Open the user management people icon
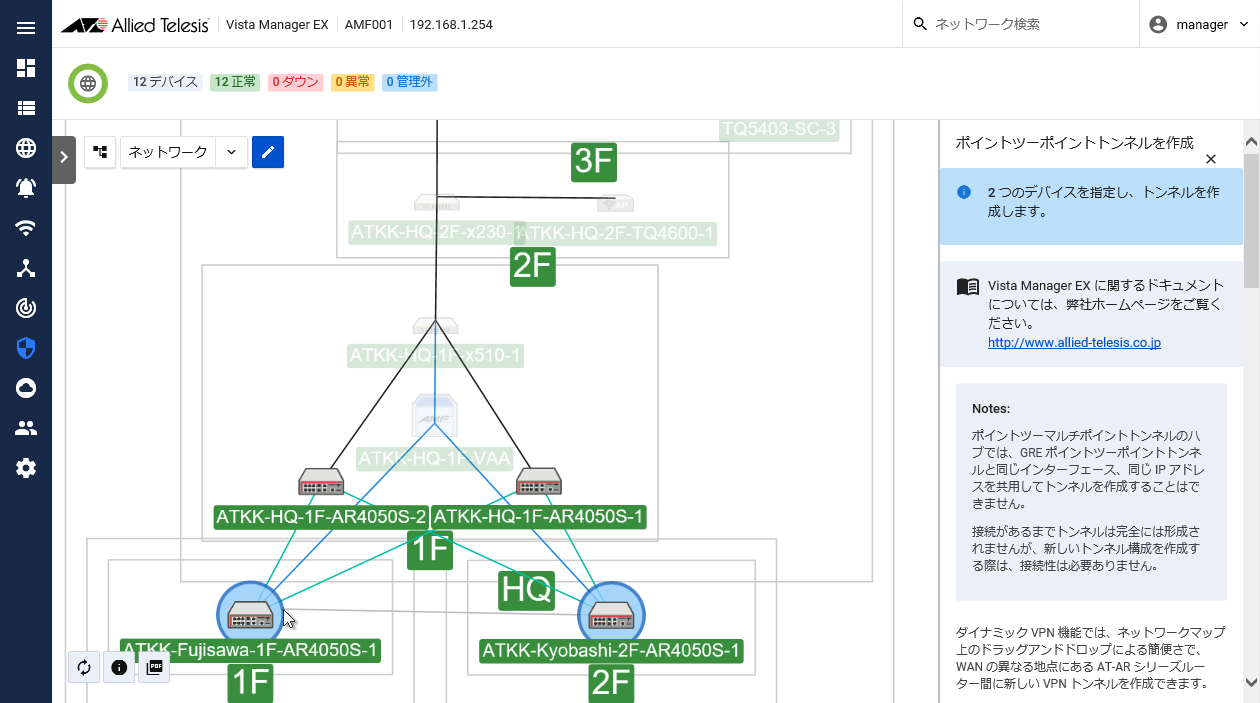 coord(26,428)
